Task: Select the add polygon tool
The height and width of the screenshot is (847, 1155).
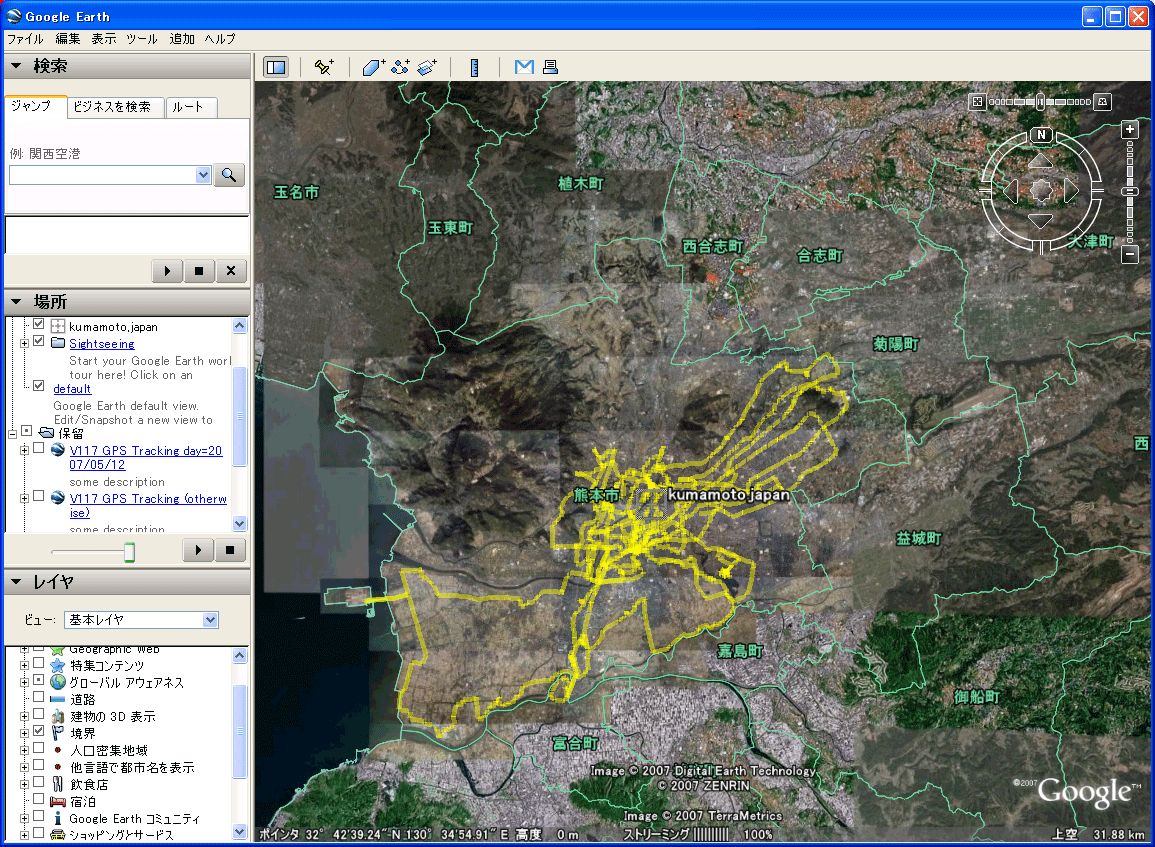Action: pos(373,67)
